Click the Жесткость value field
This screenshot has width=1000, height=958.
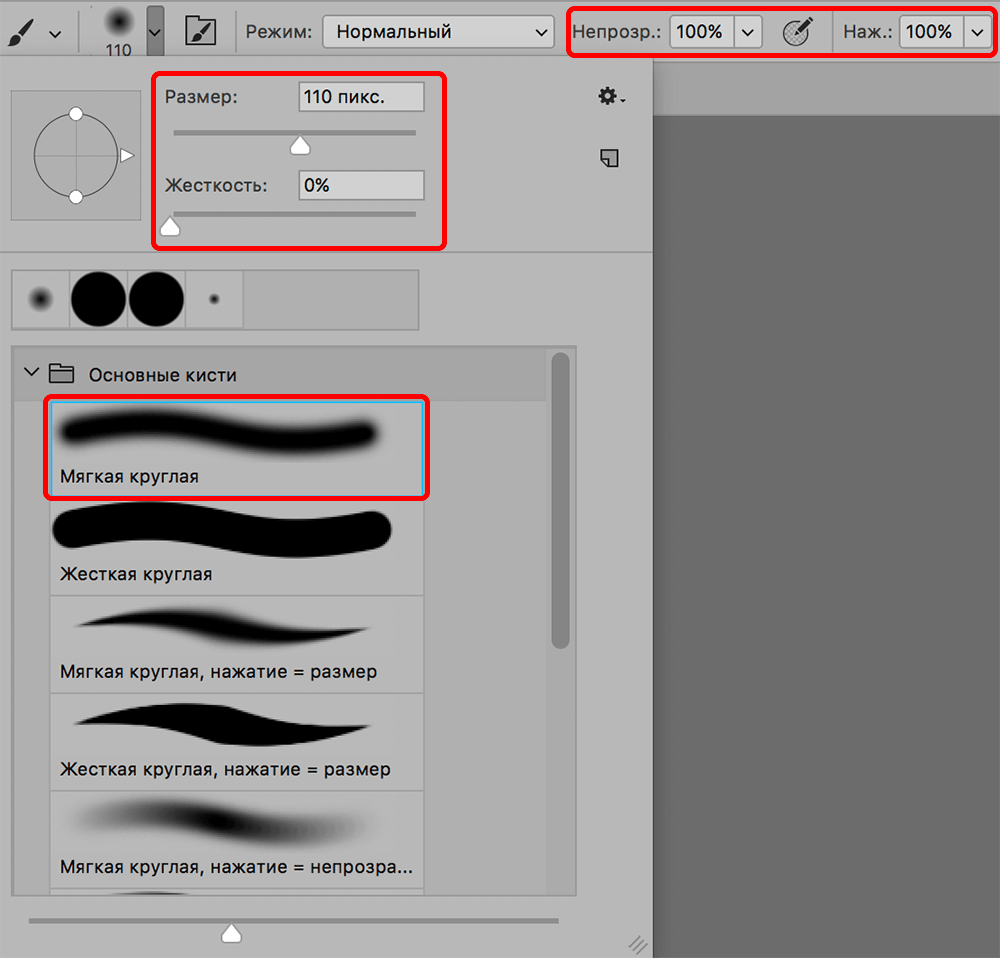360,186
